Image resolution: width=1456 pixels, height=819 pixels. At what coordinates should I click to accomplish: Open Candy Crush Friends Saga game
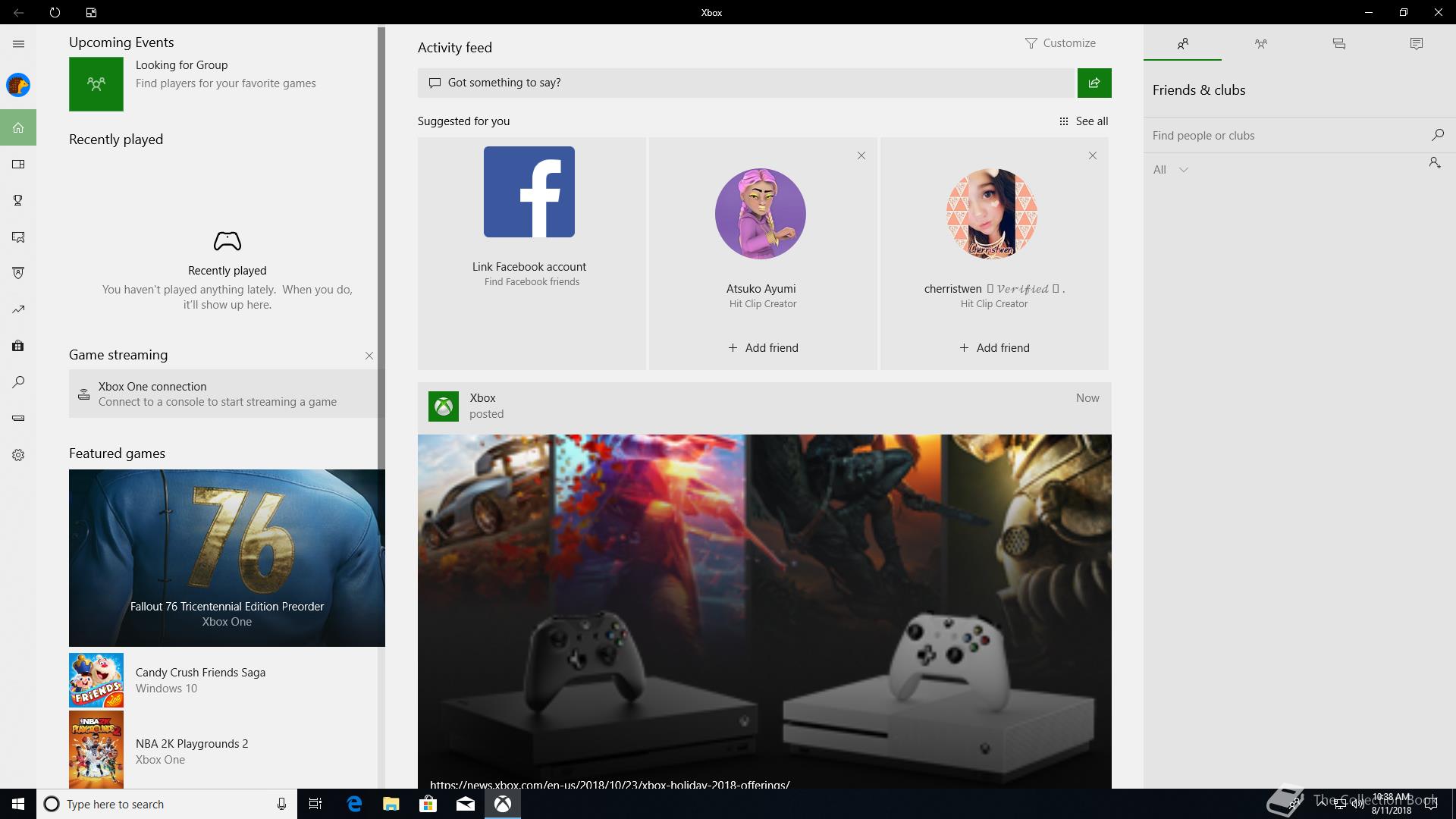coord(223,680)
